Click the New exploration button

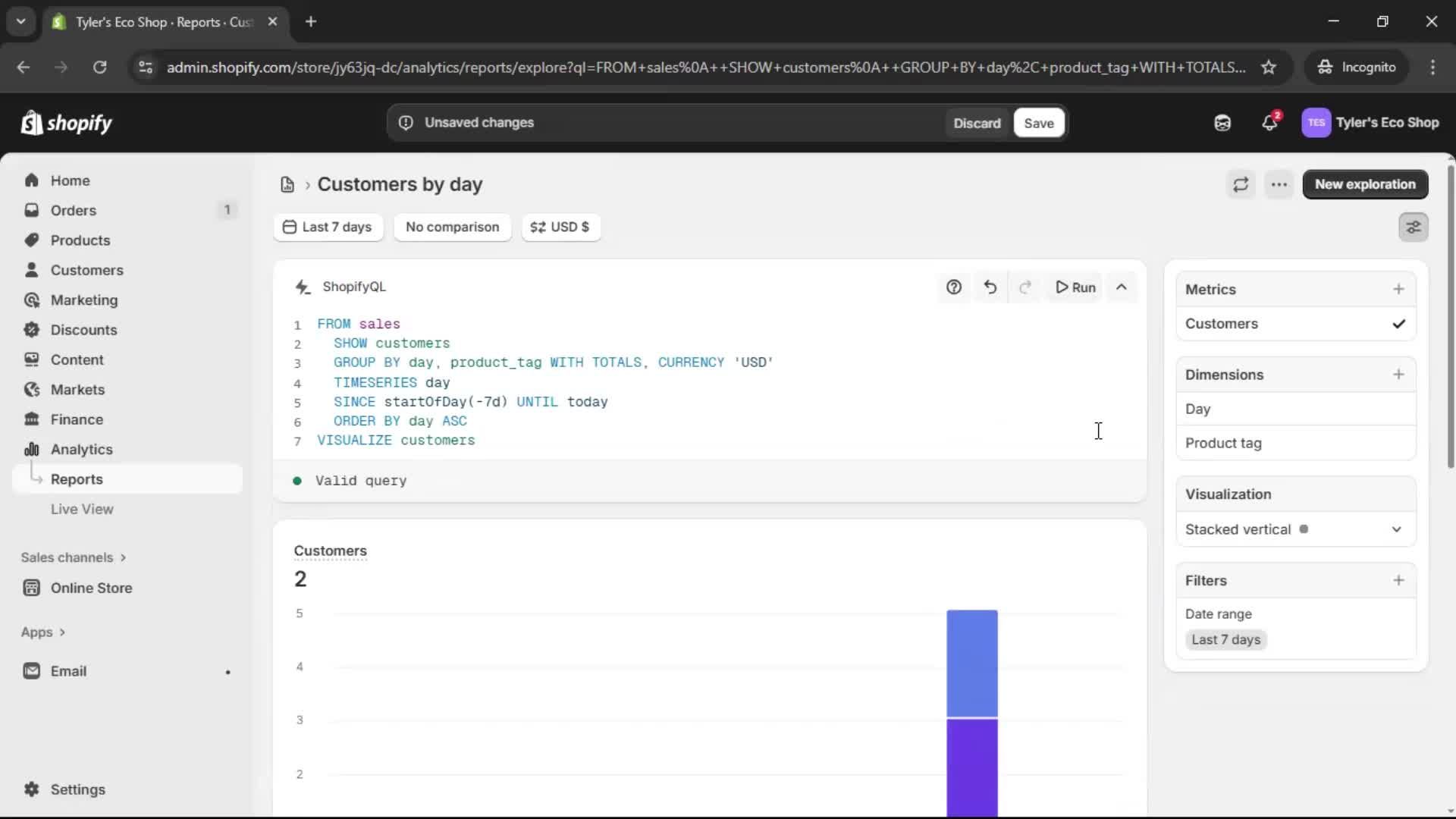pyautogui.click(x=1365, y=184)
